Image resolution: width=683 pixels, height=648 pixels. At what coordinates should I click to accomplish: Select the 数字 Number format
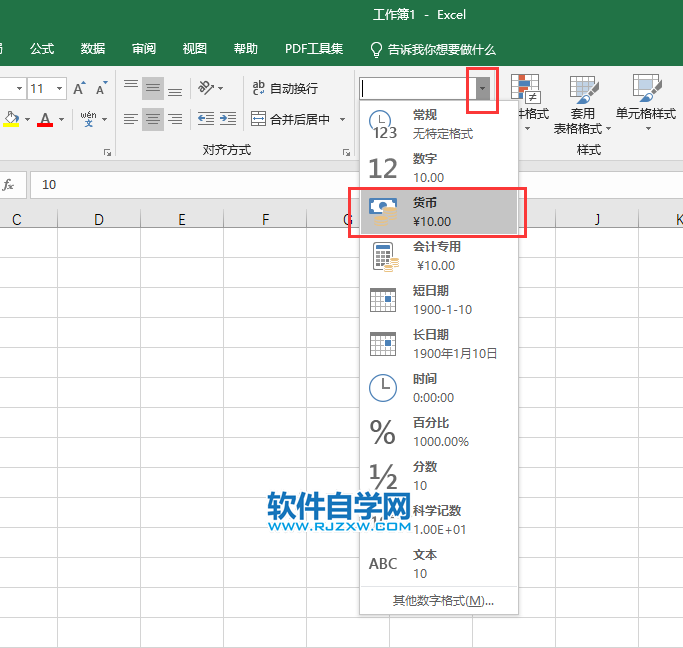pyautogui.click(x=439, y=168)
